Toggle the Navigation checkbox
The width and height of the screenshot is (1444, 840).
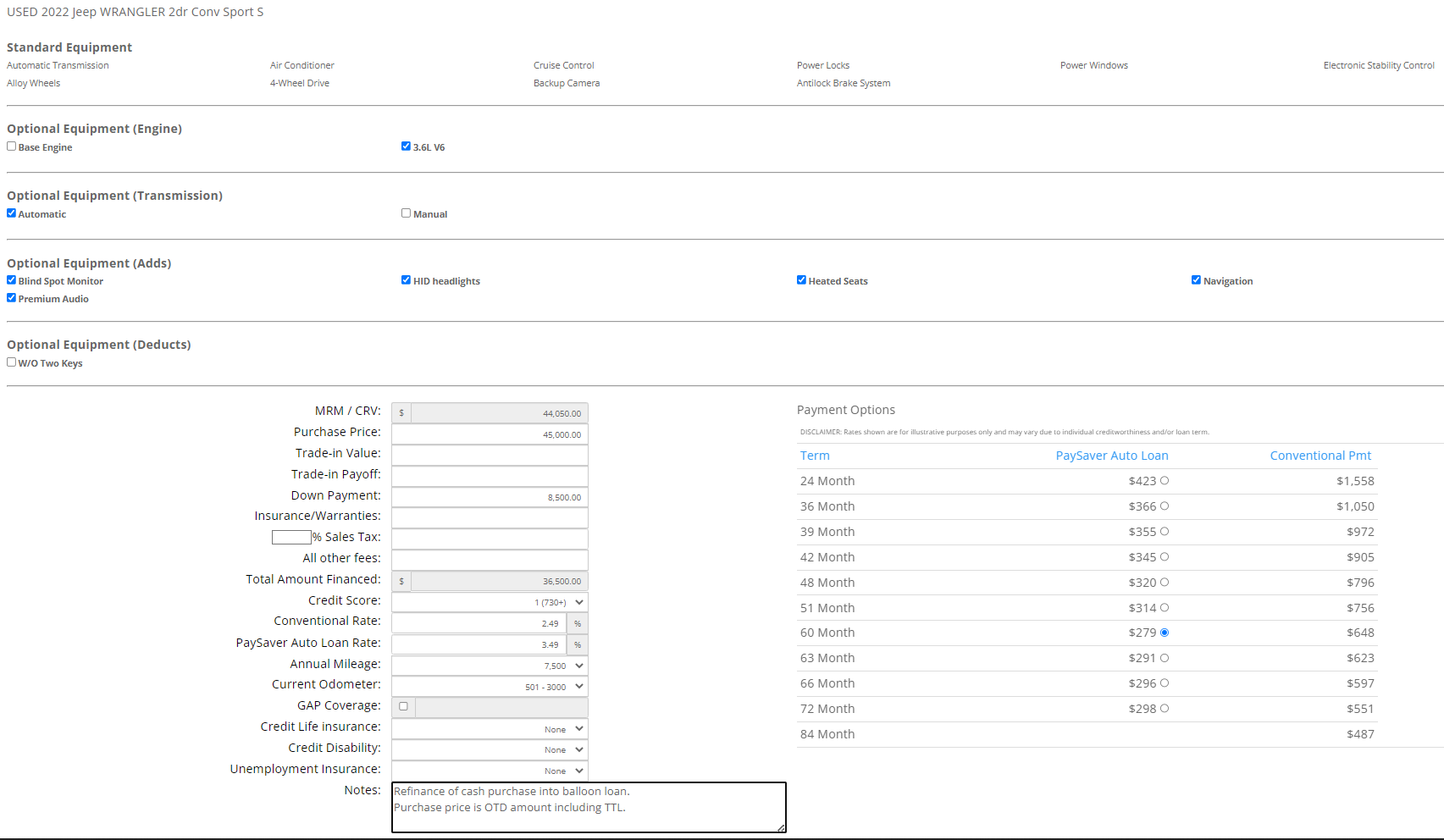(x=1196, y=280)
